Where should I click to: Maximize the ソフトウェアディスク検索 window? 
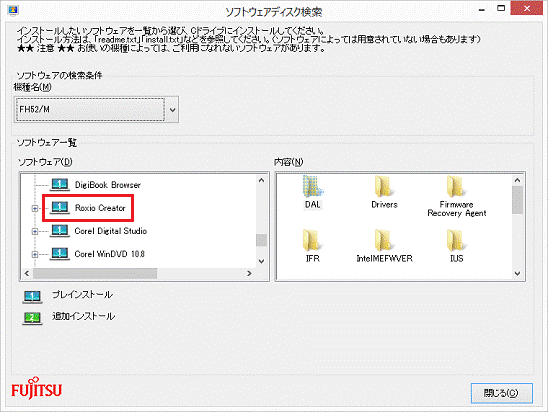click(x=501, y=8)
